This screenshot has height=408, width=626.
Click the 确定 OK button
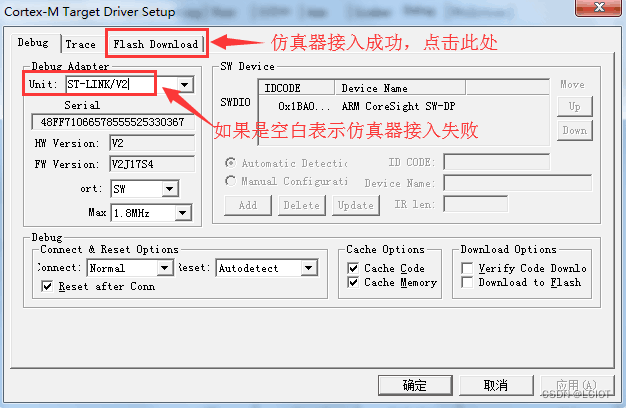[415, 385]
